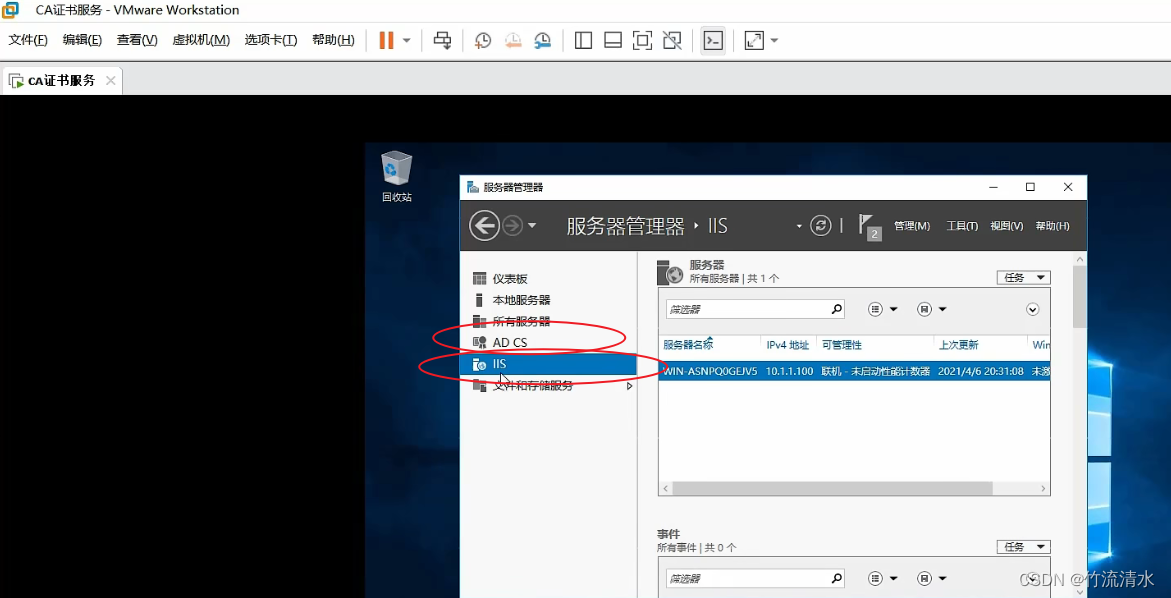Select the WIN-ASNPQ0GEJV5 server row
The height and width of the screenshot is (598, 1171).
pyautogui.click(x=854, y=371)
